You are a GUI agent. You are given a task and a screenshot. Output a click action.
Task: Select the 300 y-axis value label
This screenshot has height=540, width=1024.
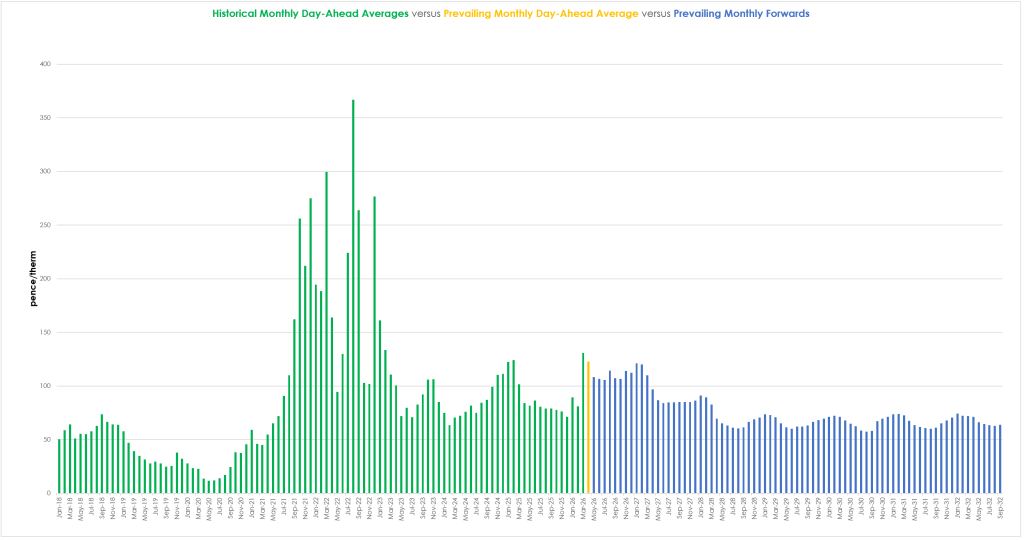pyautogui.click(x=45, y=172)
